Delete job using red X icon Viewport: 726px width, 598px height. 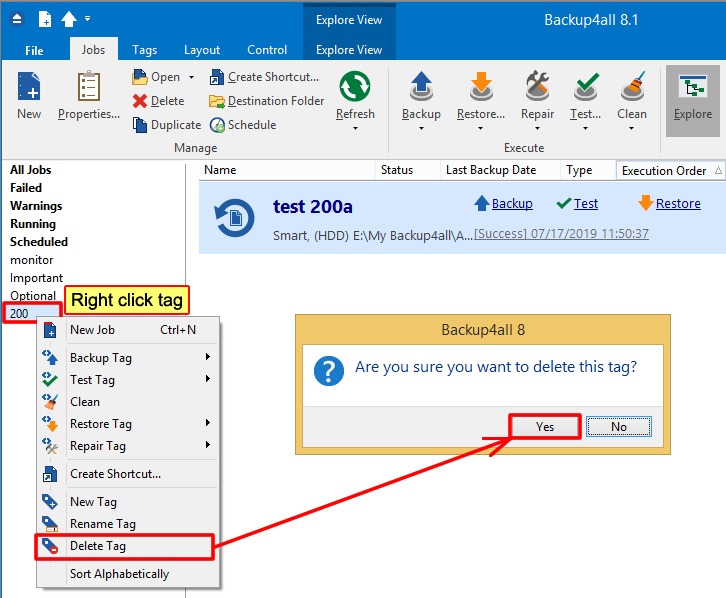pyautogui.click(x=139, y=101)
